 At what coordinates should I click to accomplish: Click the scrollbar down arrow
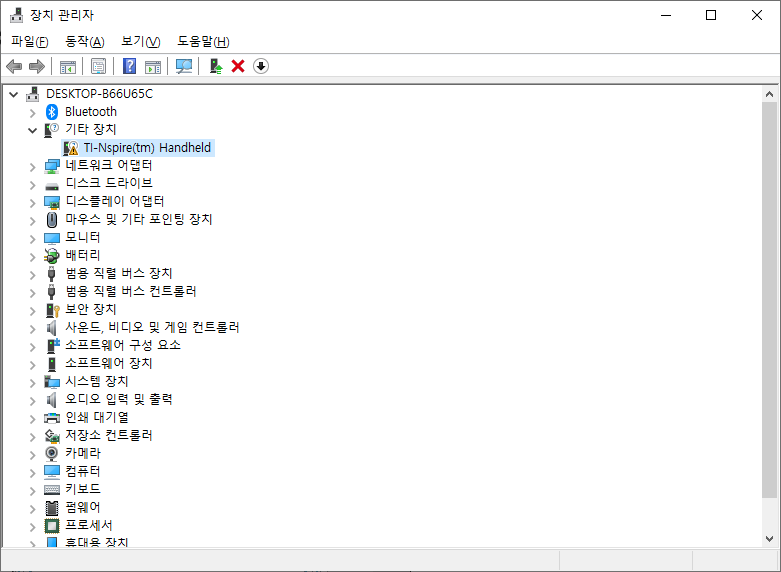pyautogui.click(x=769, y=539)
